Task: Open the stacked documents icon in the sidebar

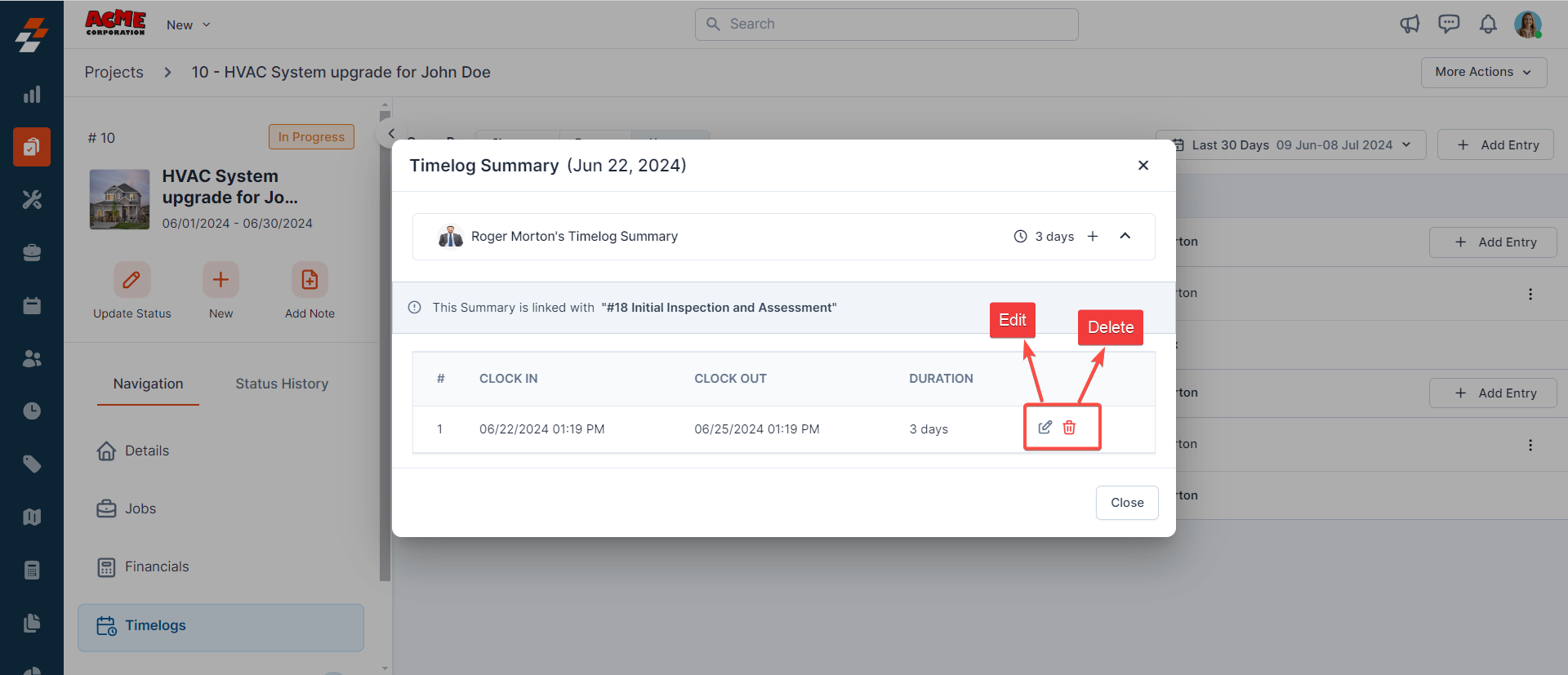Action: [x=32, y=623]
